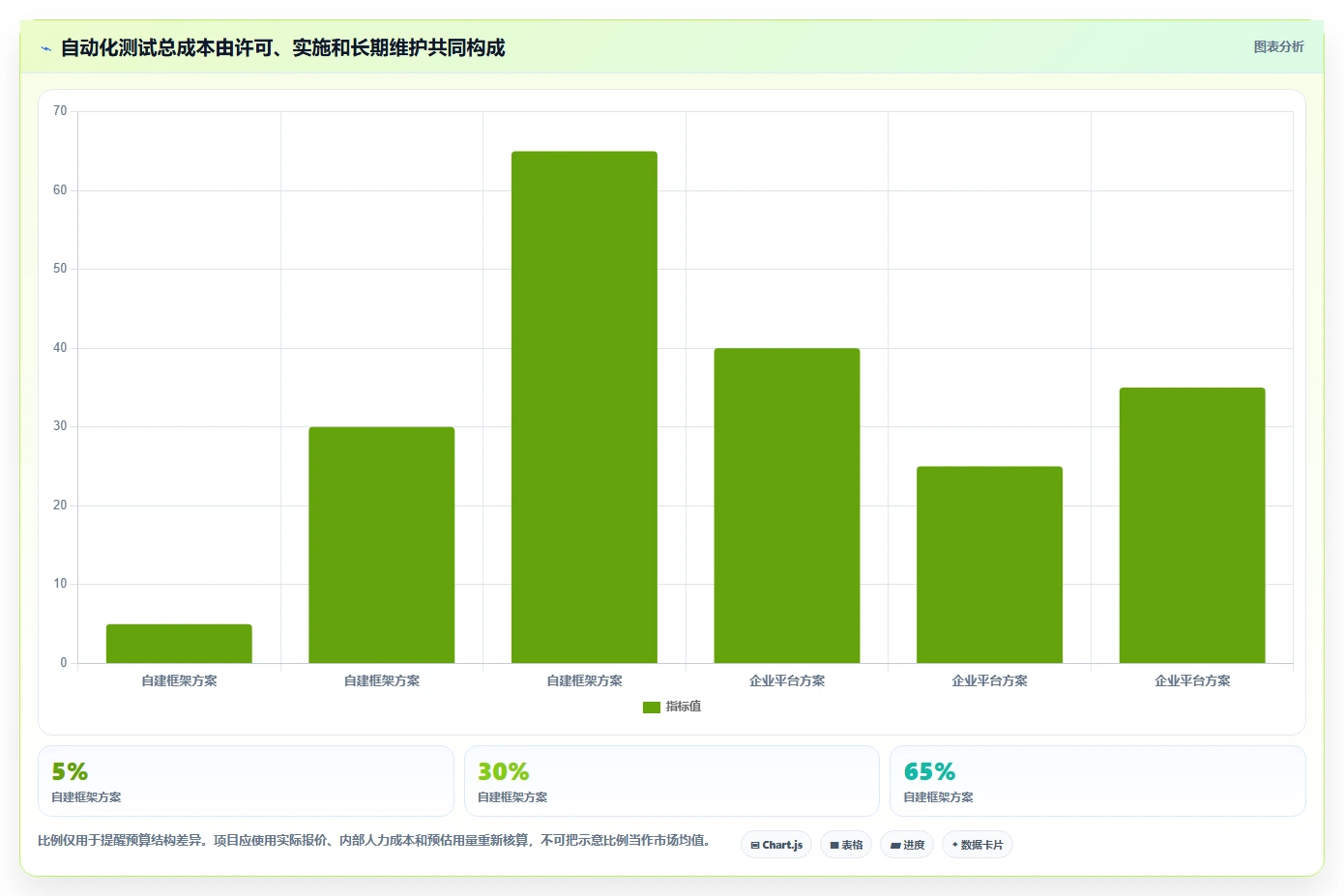Viewport: 1344px width, 896px height.
Task: Click the lightning icon beside the chart title
Action: pyautogui.click(x=45, y=48)
